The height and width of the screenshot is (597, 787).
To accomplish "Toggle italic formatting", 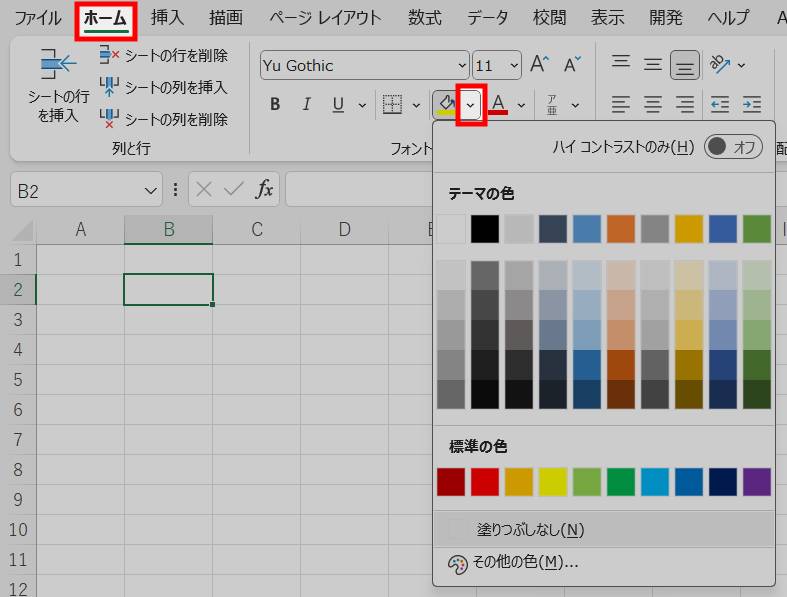I will point(306,104).
